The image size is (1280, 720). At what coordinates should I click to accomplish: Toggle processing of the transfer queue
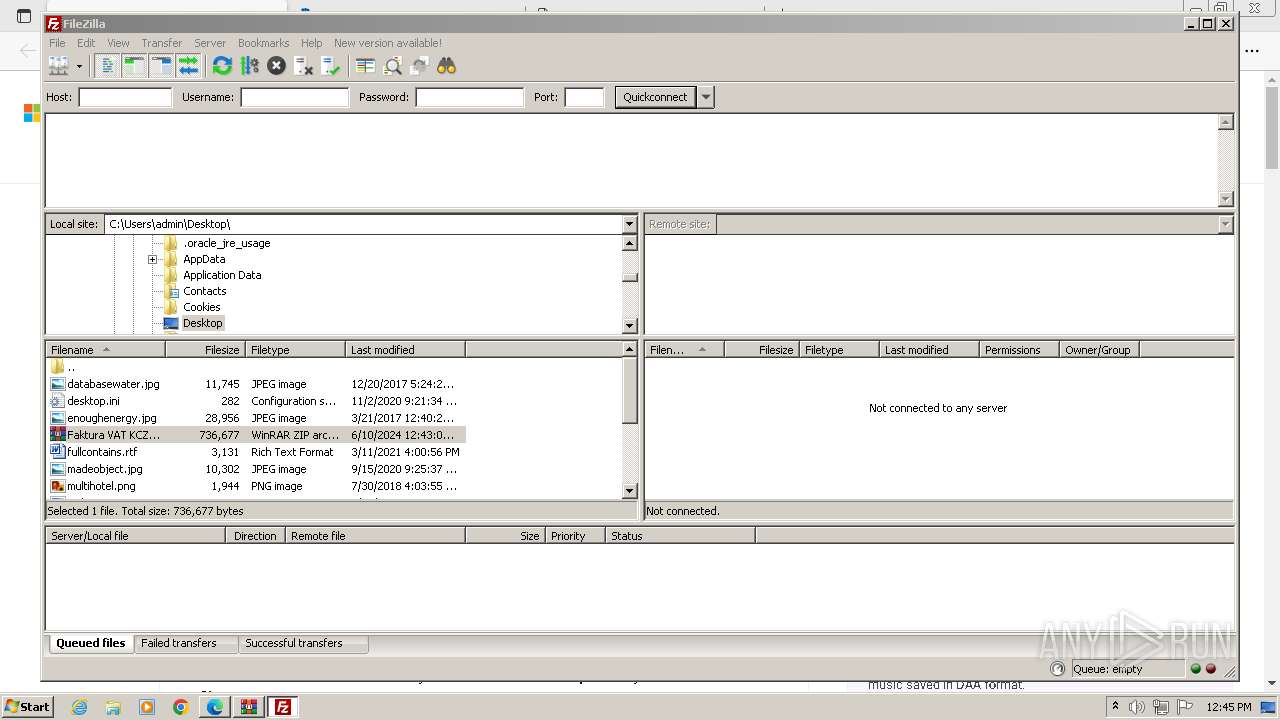click(x=249, y=66)
